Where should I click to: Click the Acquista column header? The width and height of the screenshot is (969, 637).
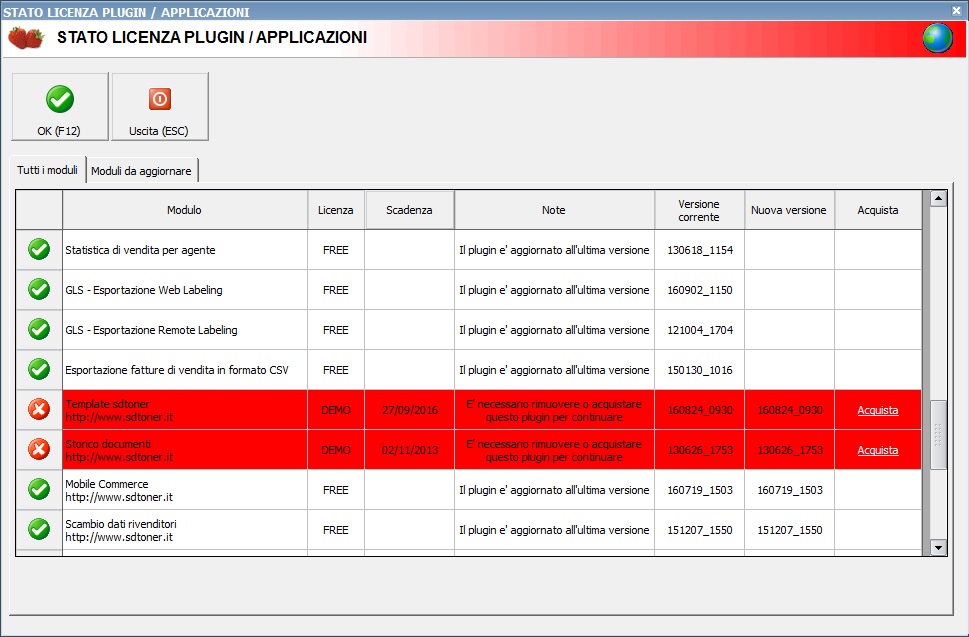pos(878,210)
